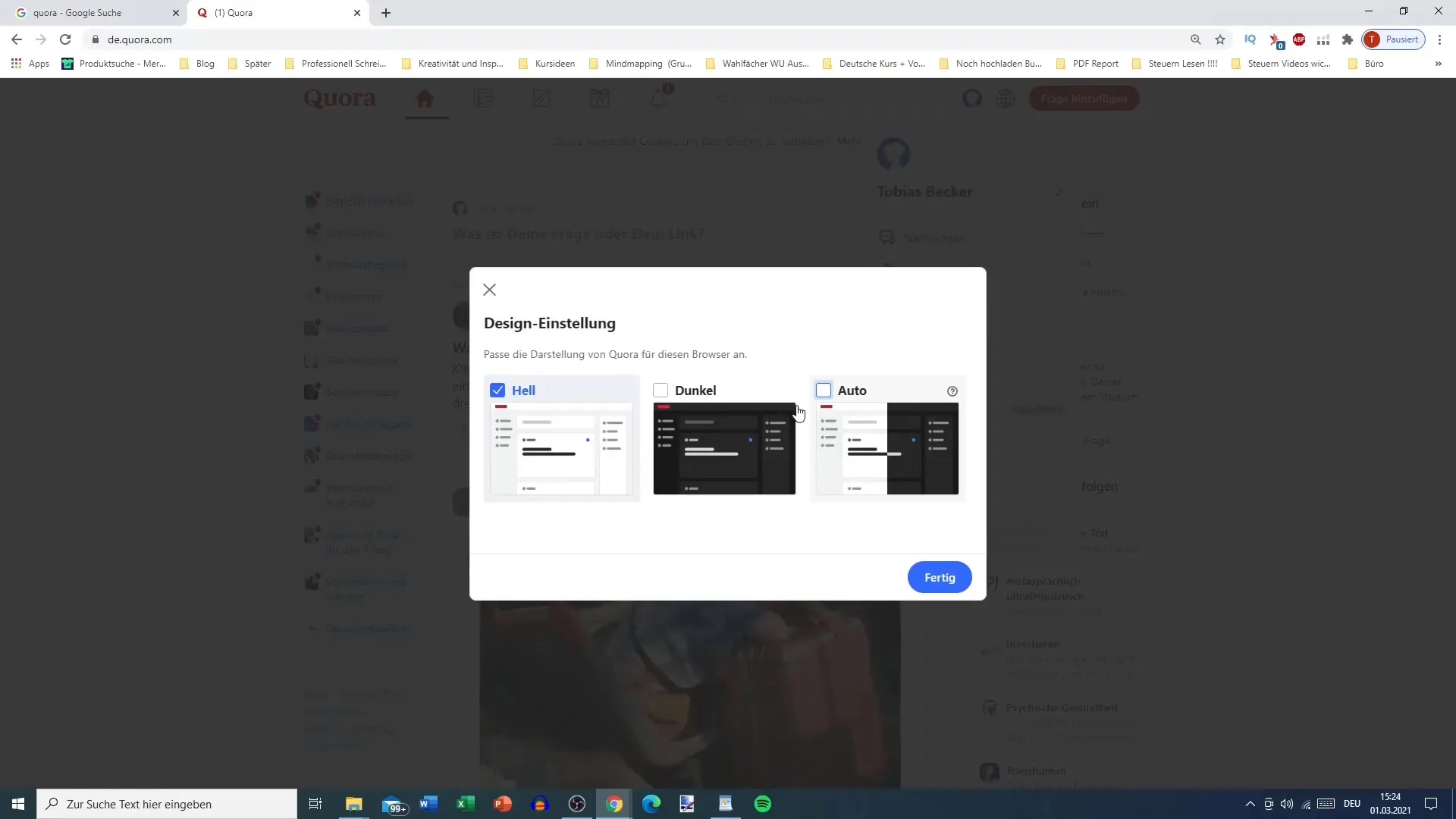Open Word from the taskbar

(428, 804)
